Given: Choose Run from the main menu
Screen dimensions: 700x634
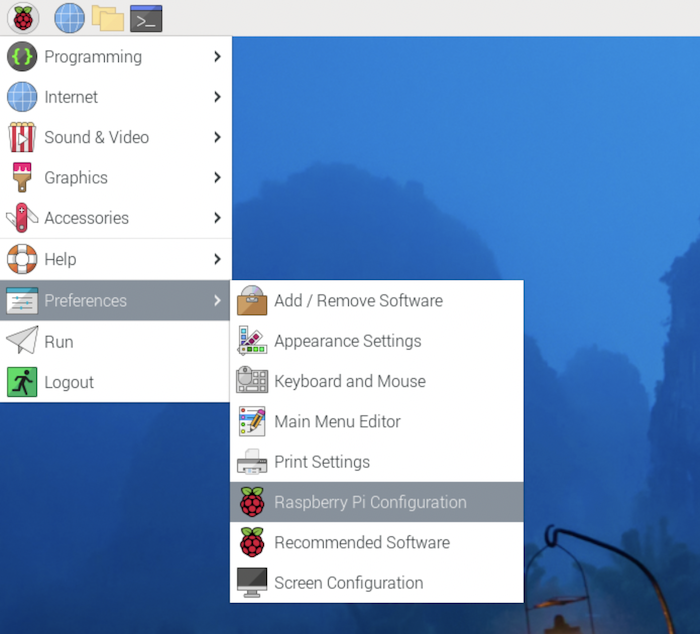Looking at the screenshot, I should pos(116,342).
